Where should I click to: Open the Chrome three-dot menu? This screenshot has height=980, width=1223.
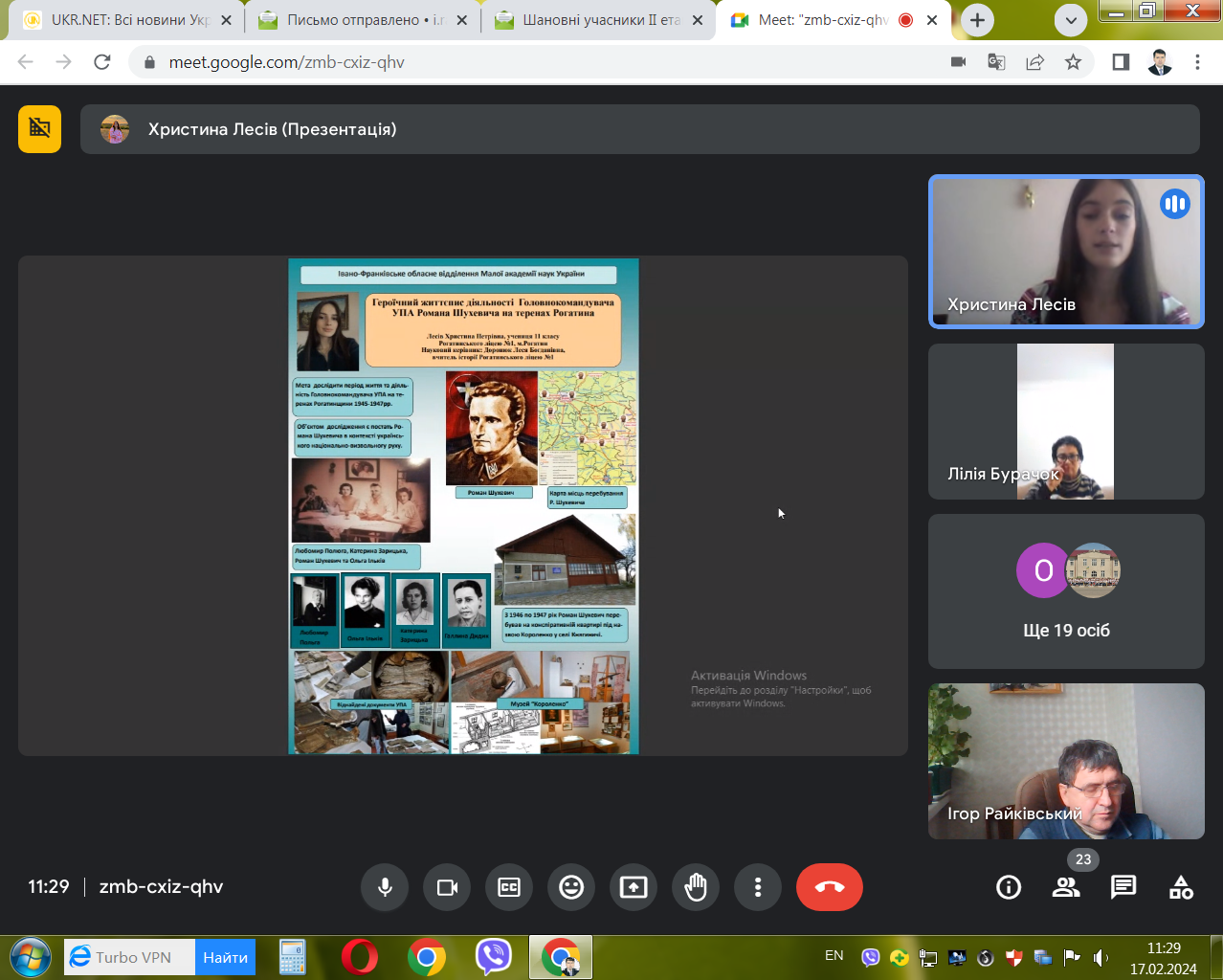pos(1197,62)
